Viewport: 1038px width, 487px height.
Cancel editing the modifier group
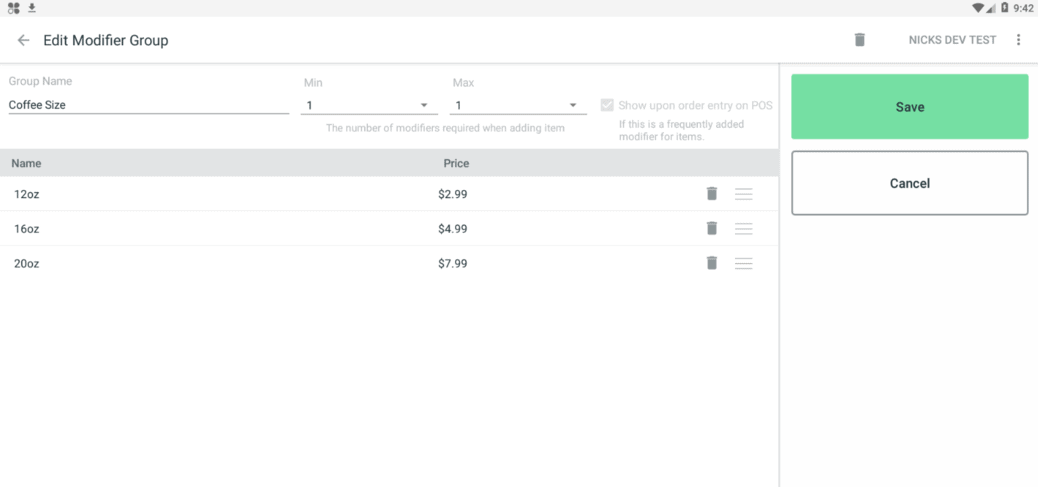point(909,183)
